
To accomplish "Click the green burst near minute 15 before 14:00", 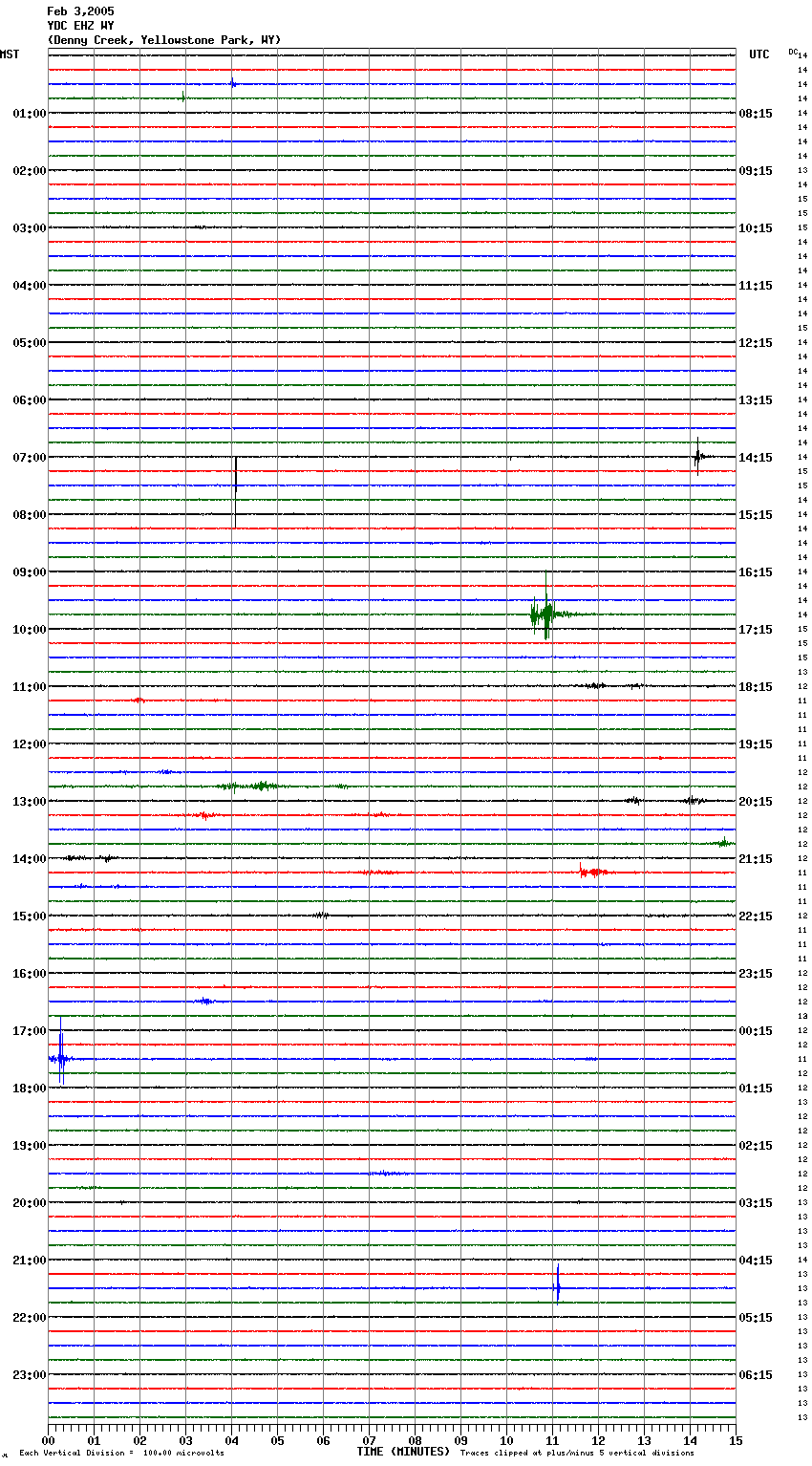I will coord(725,842).
